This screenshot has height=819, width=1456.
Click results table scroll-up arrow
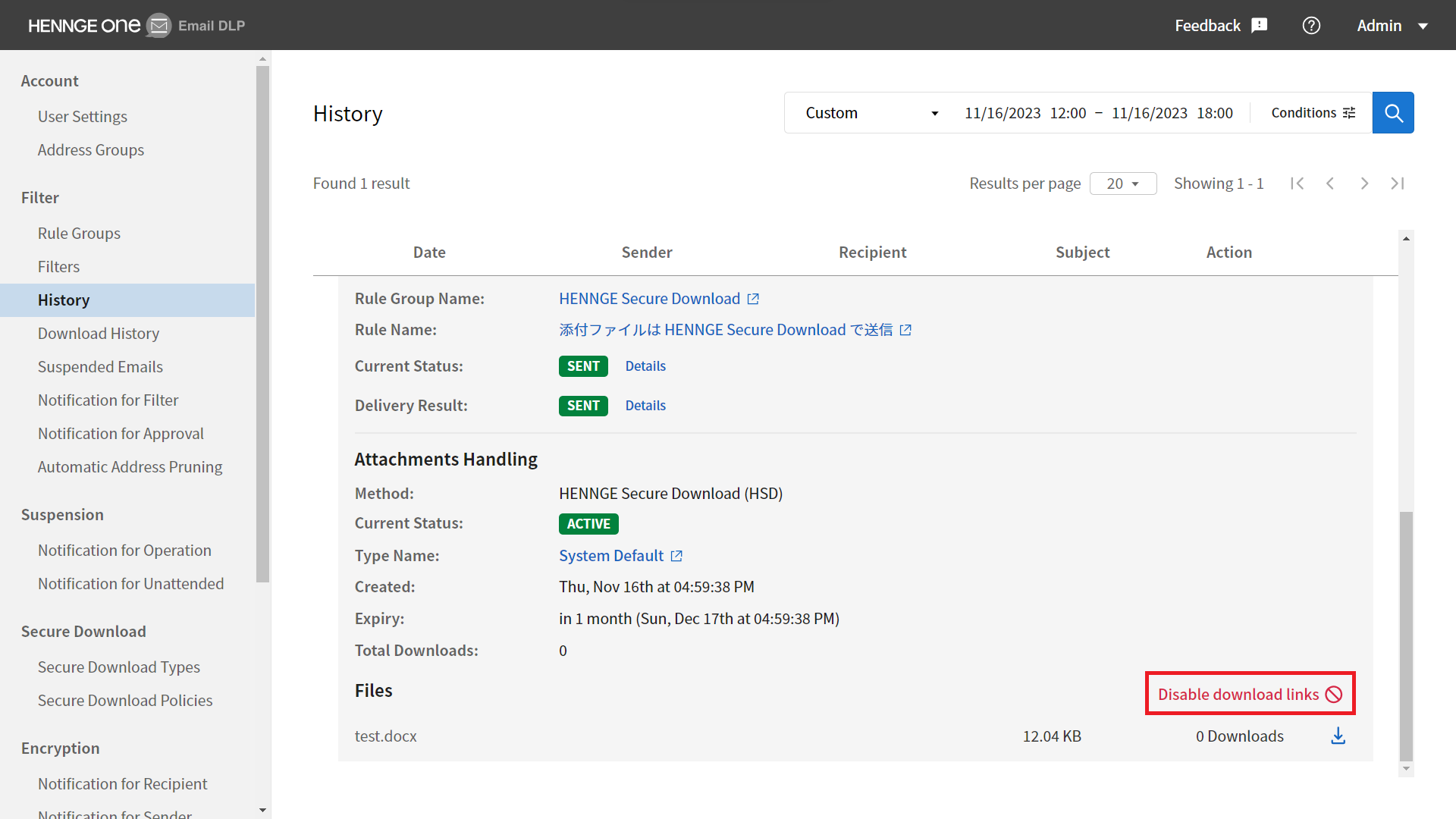(1406, 238)
